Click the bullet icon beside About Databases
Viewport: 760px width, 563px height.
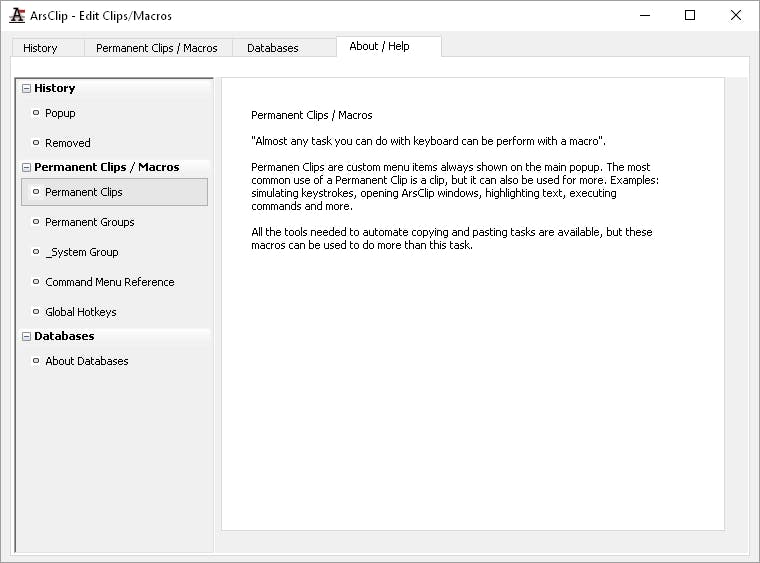click(36, 360)
